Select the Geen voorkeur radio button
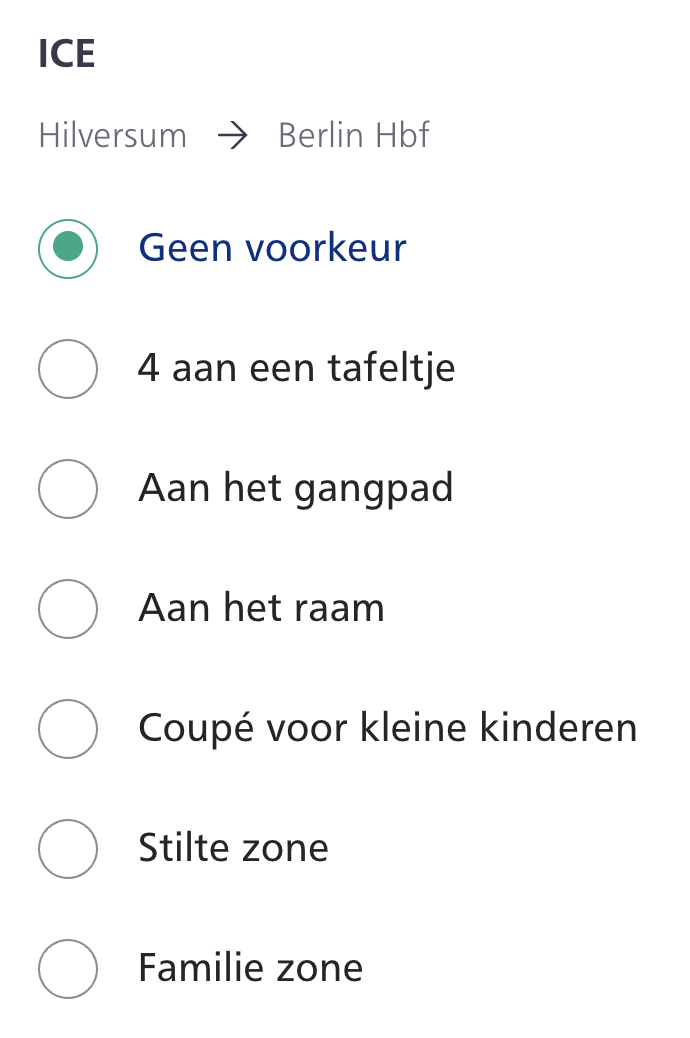 [x=68, y=248]
